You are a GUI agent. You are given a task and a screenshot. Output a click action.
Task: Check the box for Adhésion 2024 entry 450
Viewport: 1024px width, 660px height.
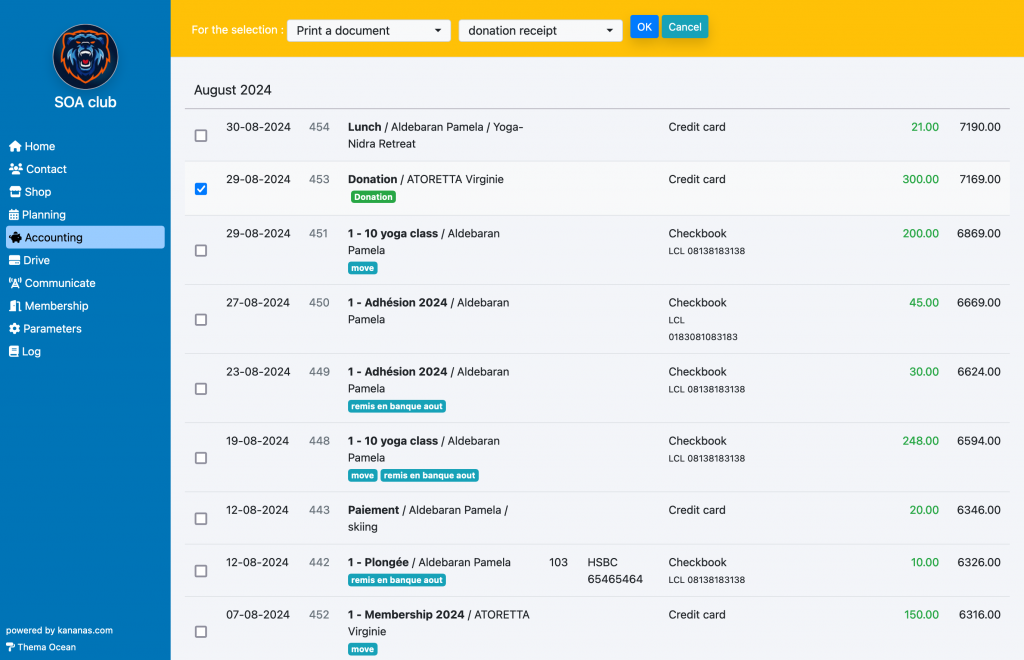(x=201, y=320)
